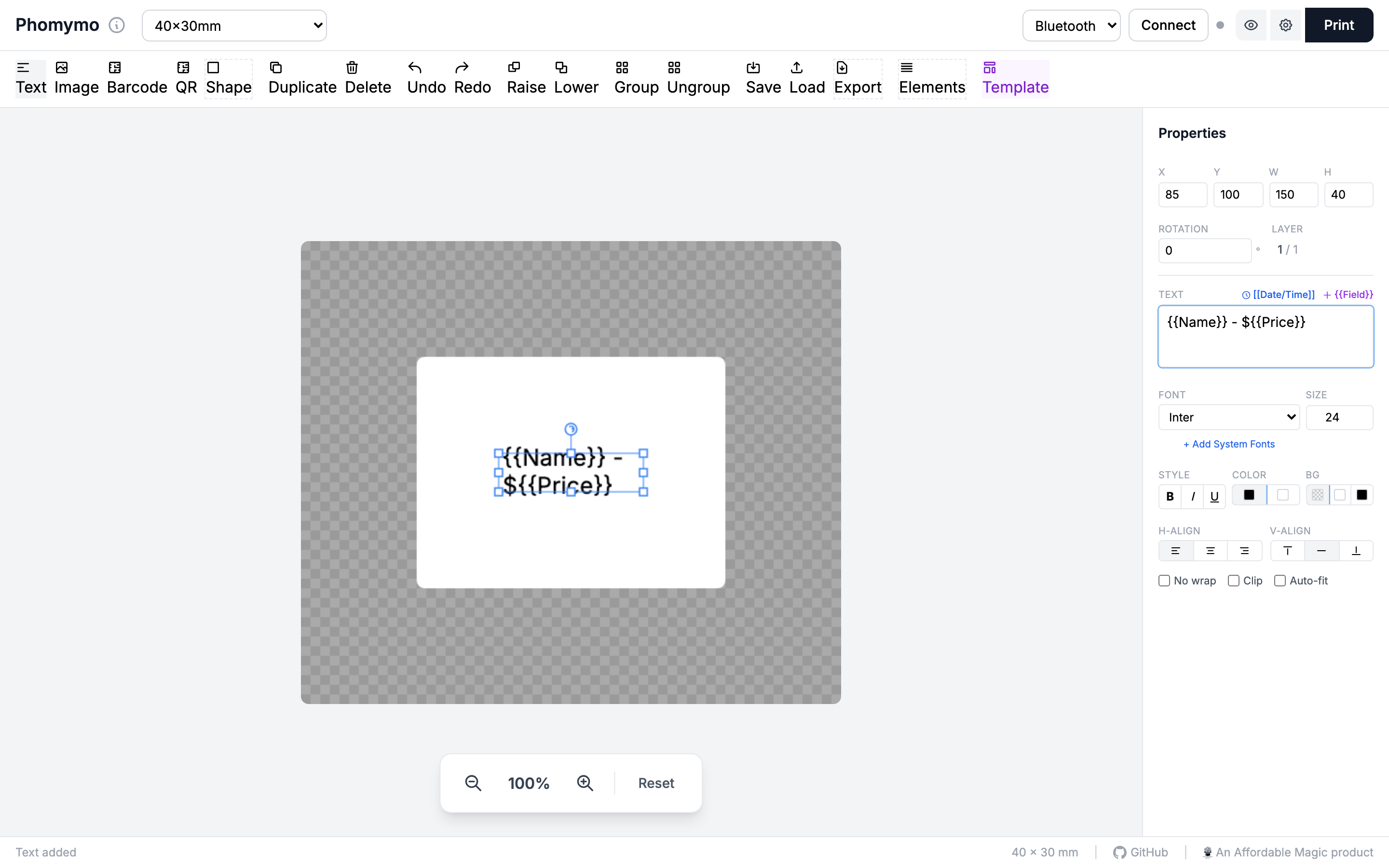Add a Barcode element
The height and width of the screenshot is (868, 1389).
(x=136, y=78)
